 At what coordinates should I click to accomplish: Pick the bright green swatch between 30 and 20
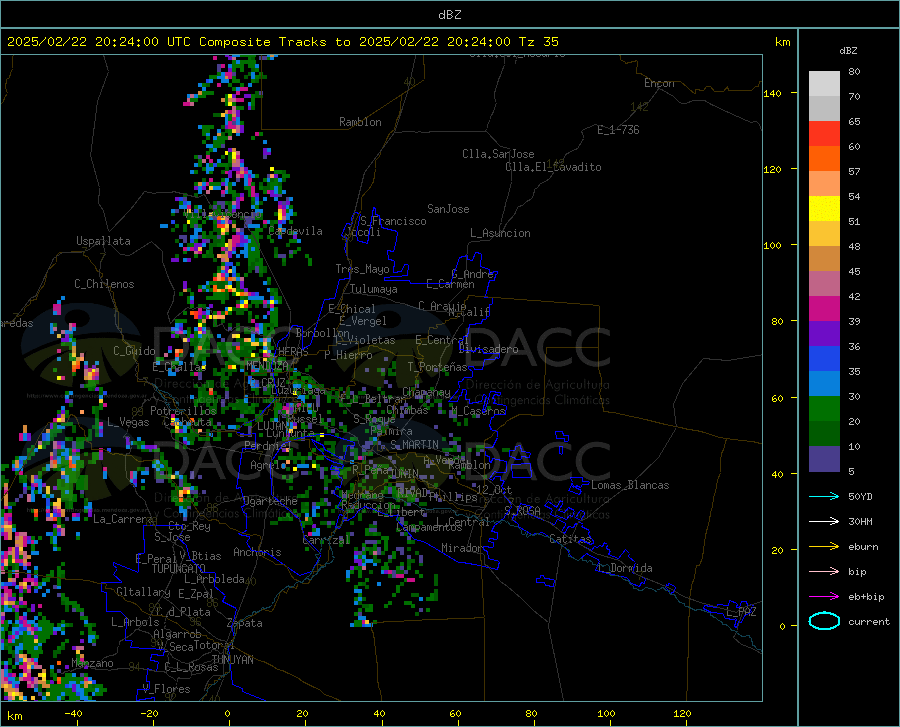pyautogui.click(x=824, y=409)
